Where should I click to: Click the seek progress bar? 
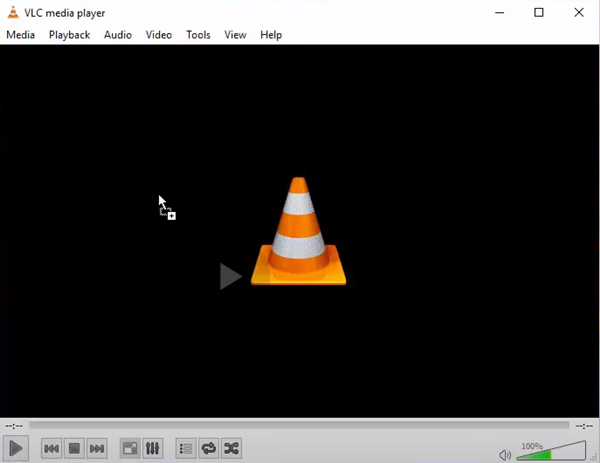point(299,425)
